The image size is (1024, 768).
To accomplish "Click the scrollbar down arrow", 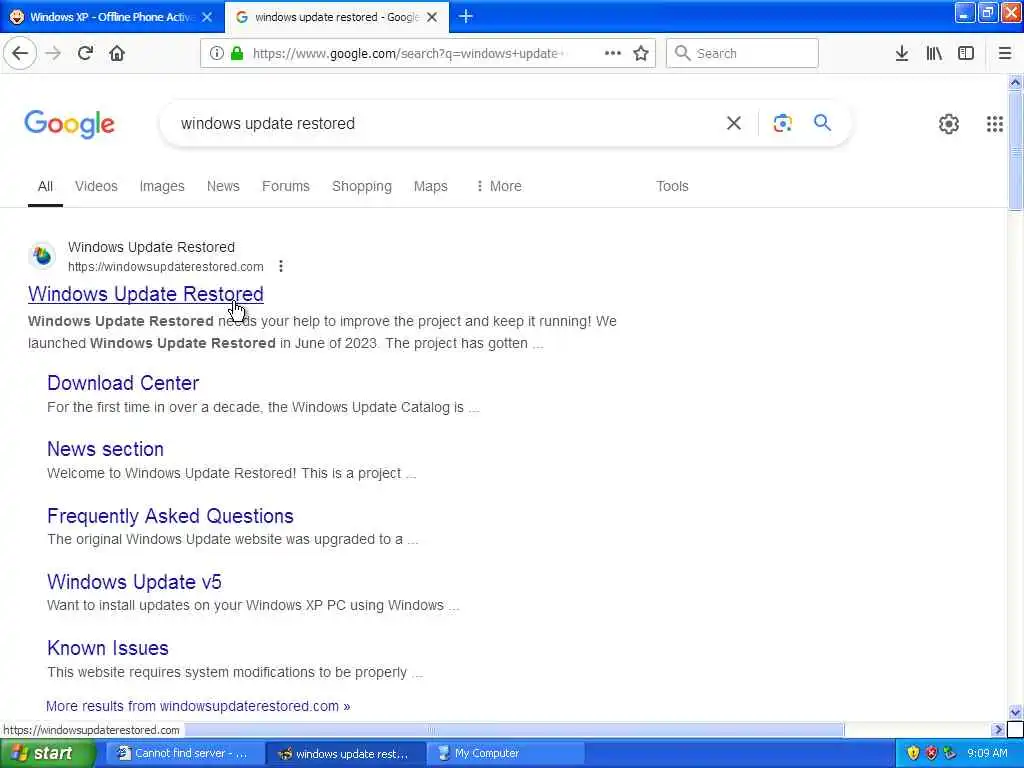I will tap(1016, 712).
